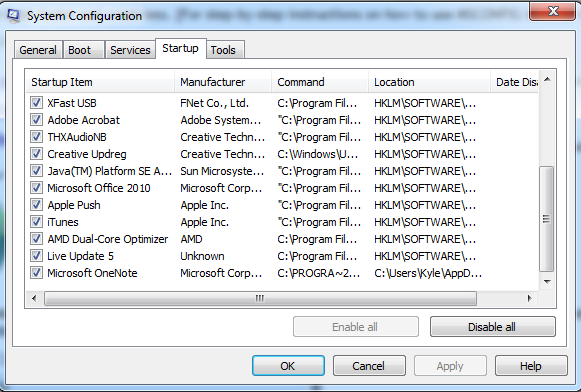
Task: Click the AMD manufacturer cell
Action: pos(191,239)
